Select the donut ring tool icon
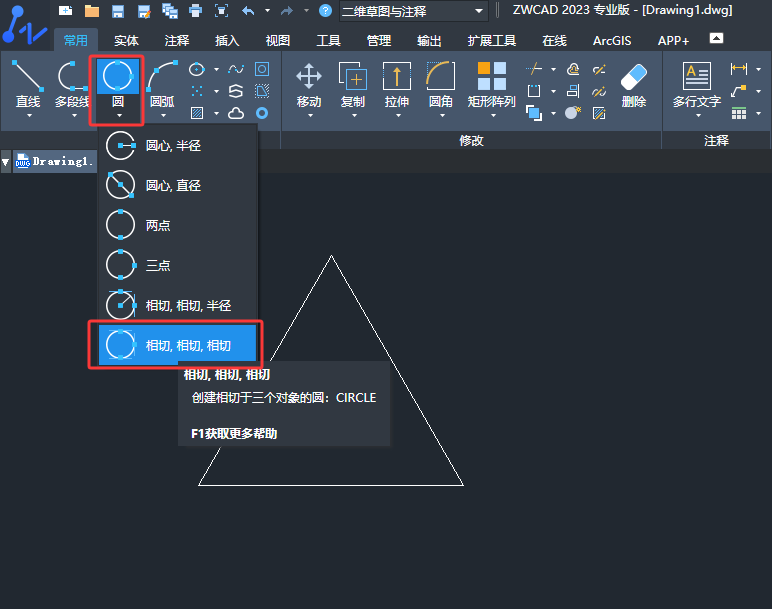This screenshot has width=772, height=609. 262,113
